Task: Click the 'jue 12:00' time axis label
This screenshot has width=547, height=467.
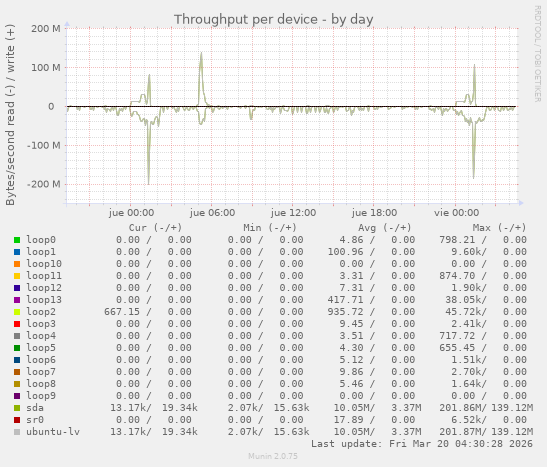Action: point(293,213)
